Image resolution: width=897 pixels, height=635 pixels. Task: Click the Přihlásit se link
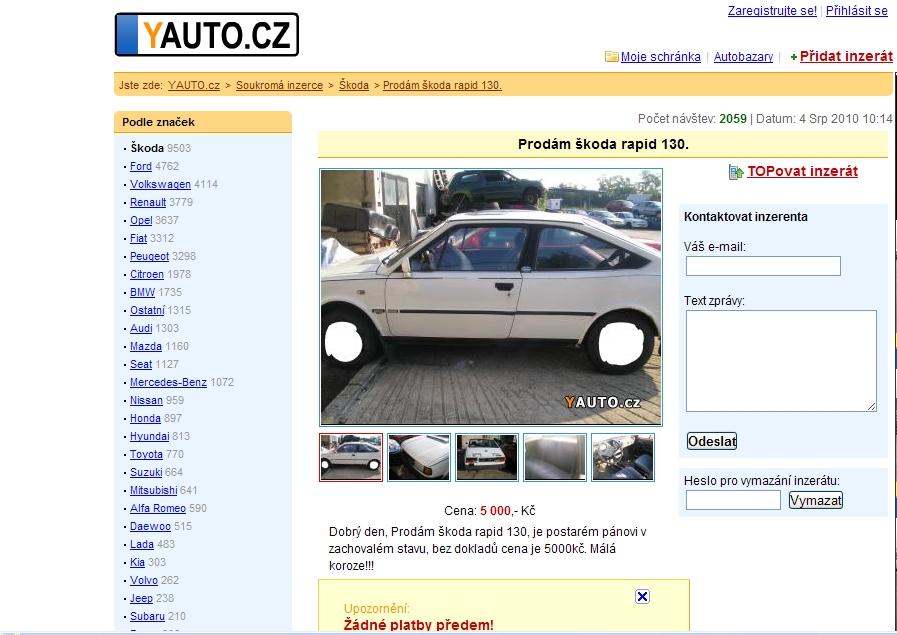856,10
